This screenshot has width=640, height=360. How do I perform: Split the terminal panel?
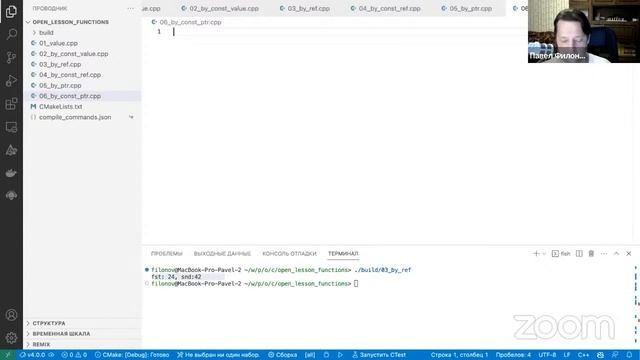(579, 253)
